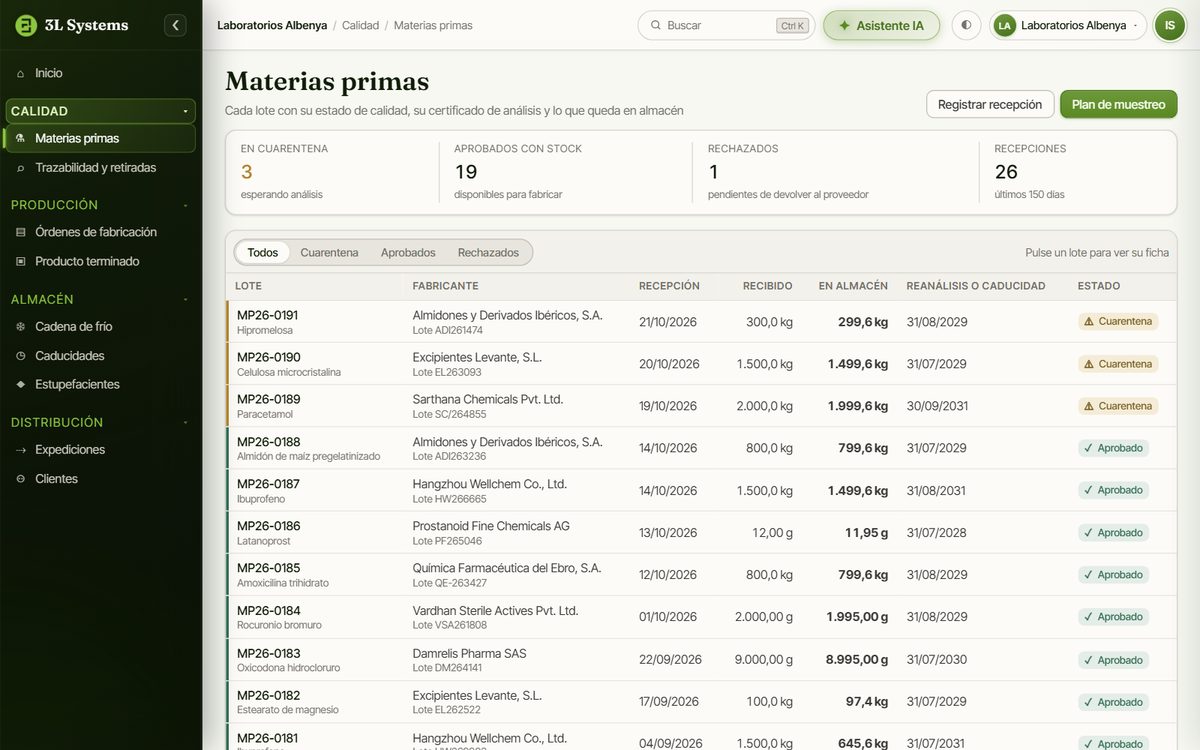Collapse the DISTRIBUCIÓN sidebar section
Viewport: 1200px width, 750px height.
100,422
